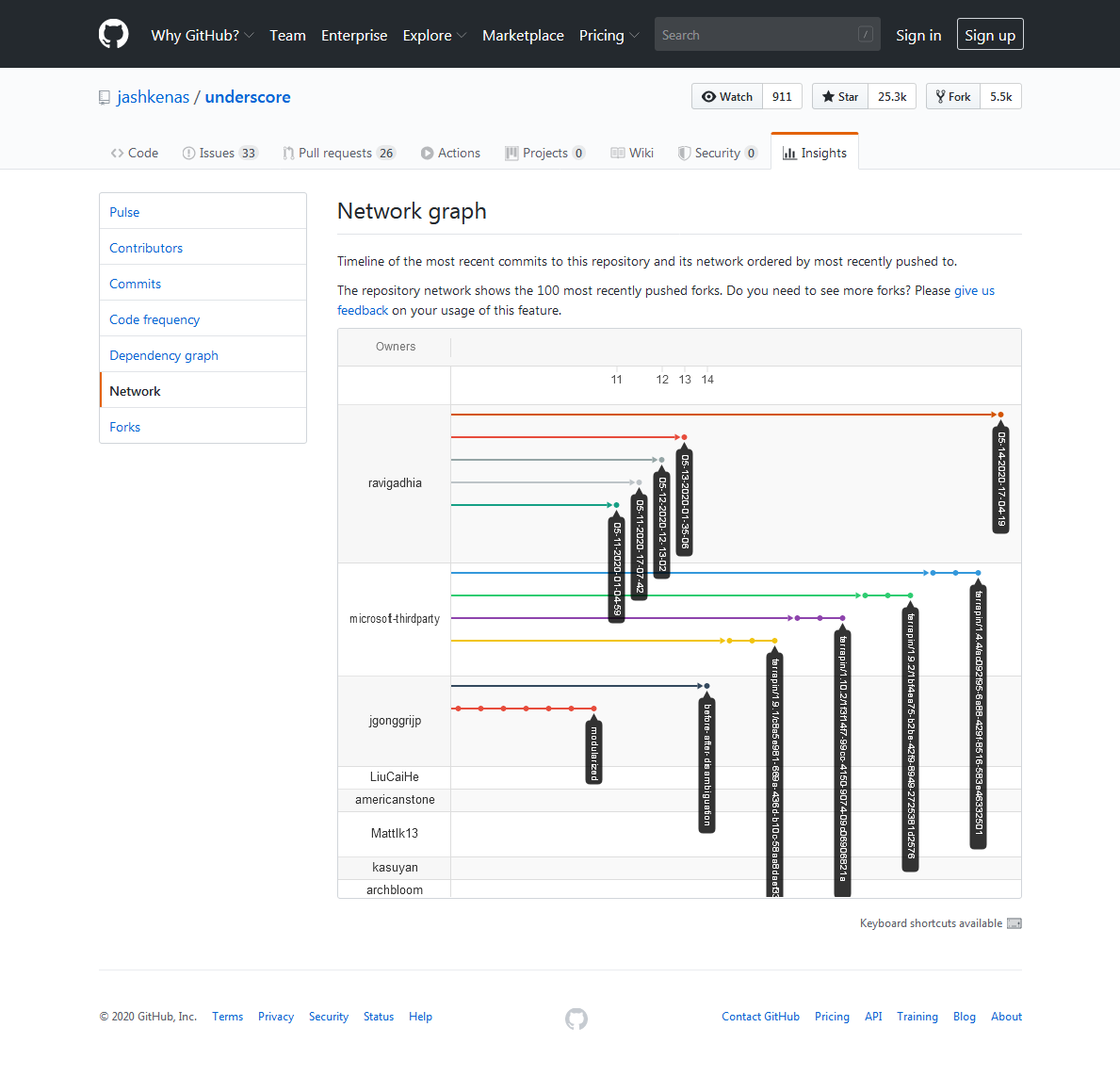
Task: View the 5.5k forks count
Action: click(1000, 96)
